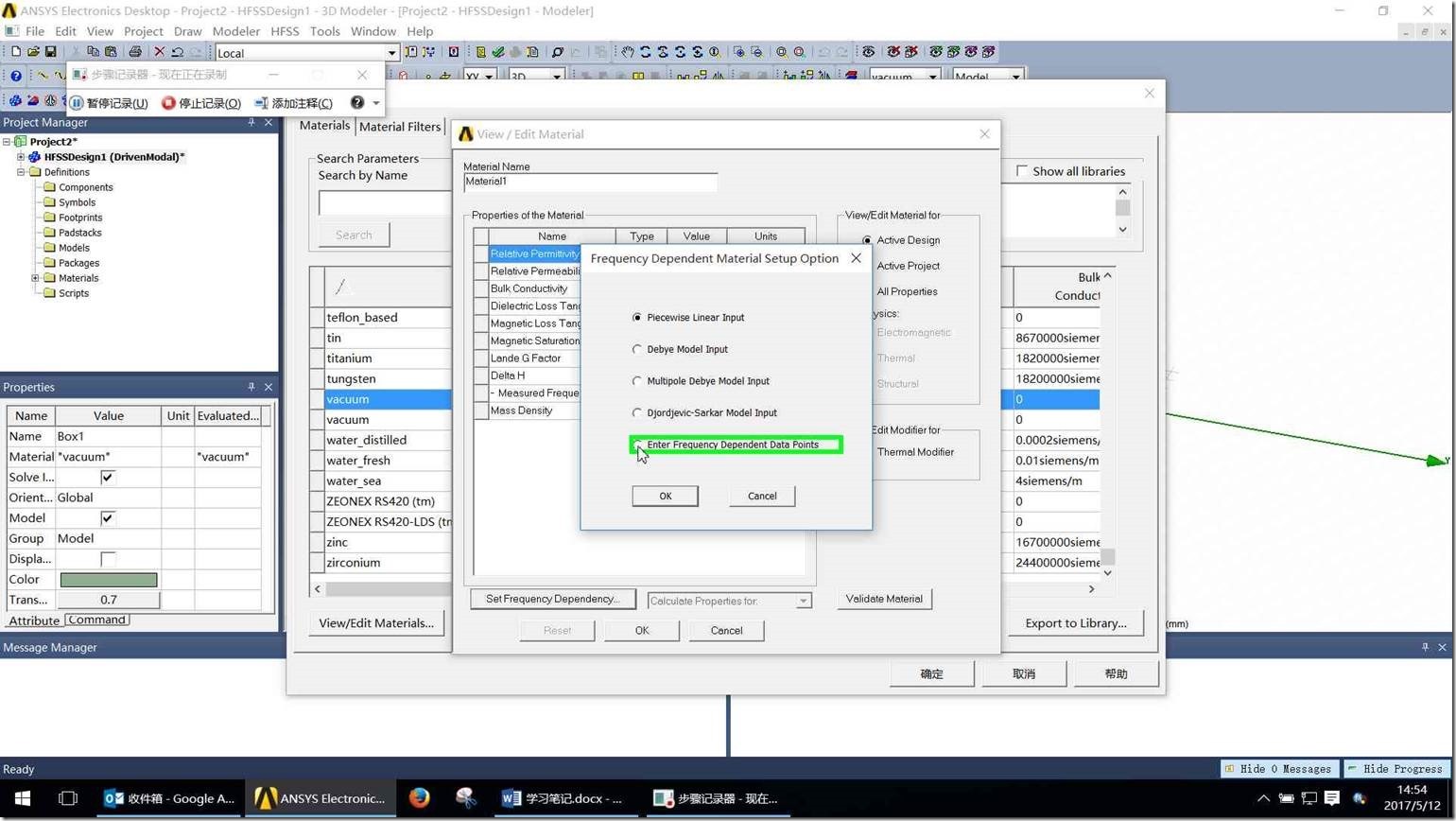This screenshot has height=821, width=1456.
Task: Click the Print icon in toolbar
Action: [135, 52]
